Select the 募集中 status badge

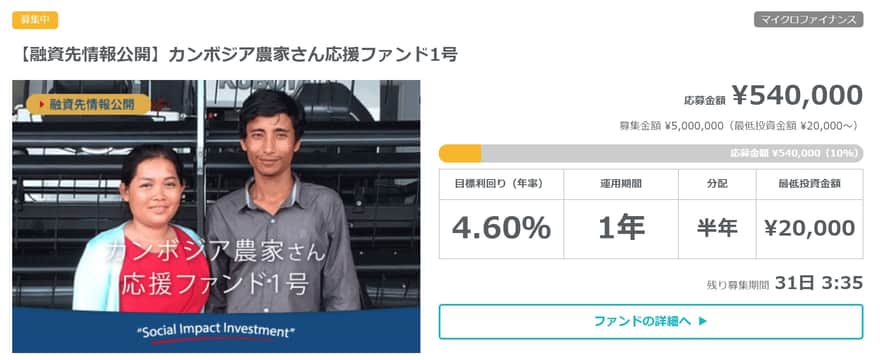35,20
